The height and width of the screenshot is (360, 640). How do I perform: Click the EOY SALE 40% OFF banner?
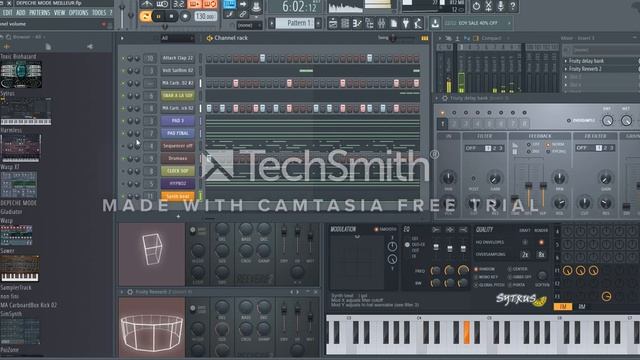click(478, 23)
